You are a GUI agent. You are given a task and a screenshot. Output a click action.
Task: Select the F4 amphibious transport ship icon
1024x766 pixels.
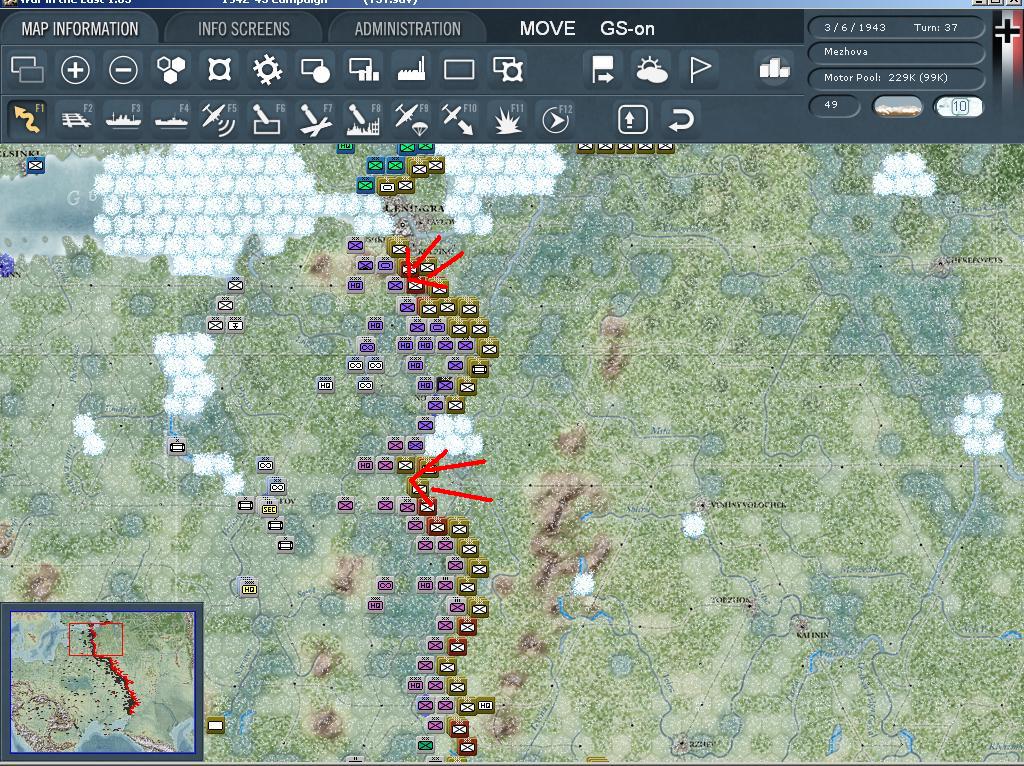pos(171,120)
